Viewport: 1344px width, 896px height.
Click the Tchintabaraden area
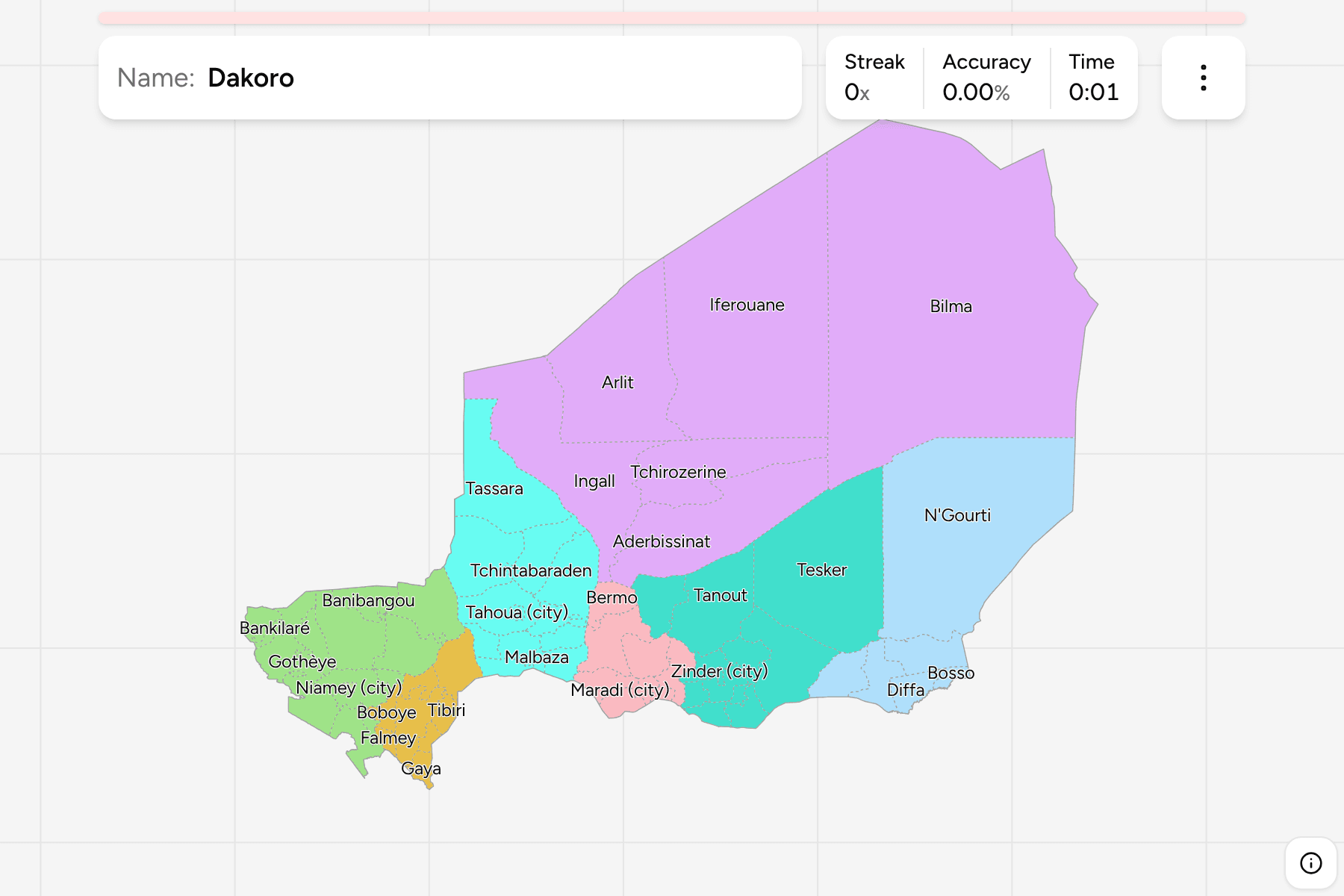point(531,570)
